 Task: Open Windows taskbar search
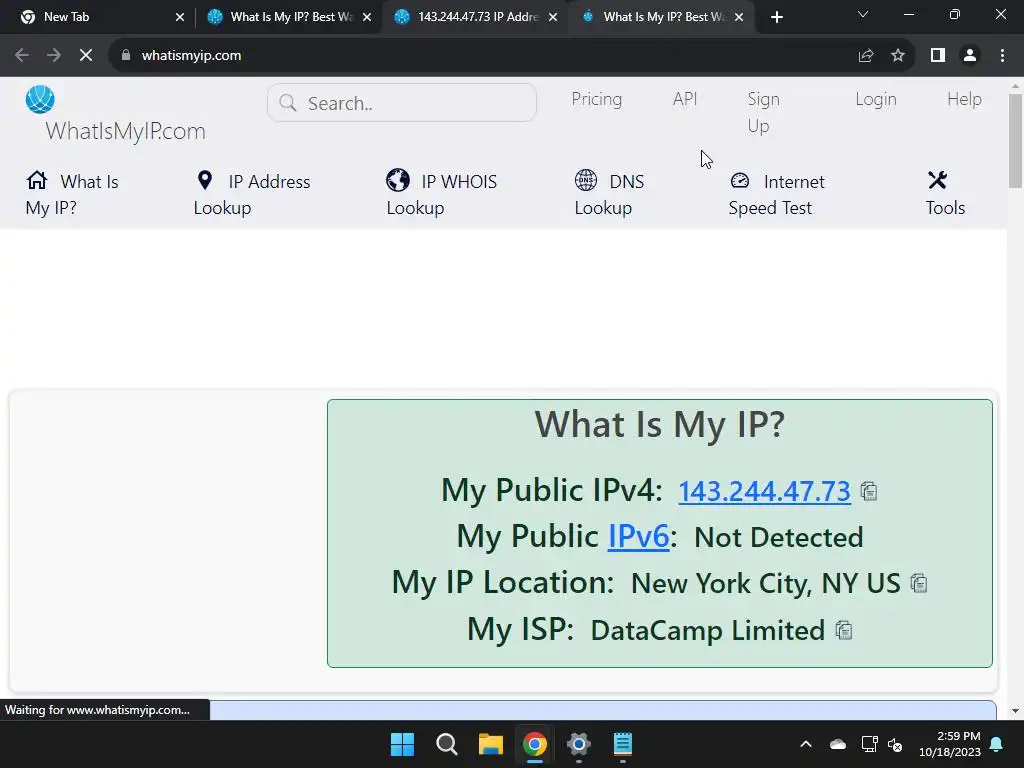click(x=447, y=744)
